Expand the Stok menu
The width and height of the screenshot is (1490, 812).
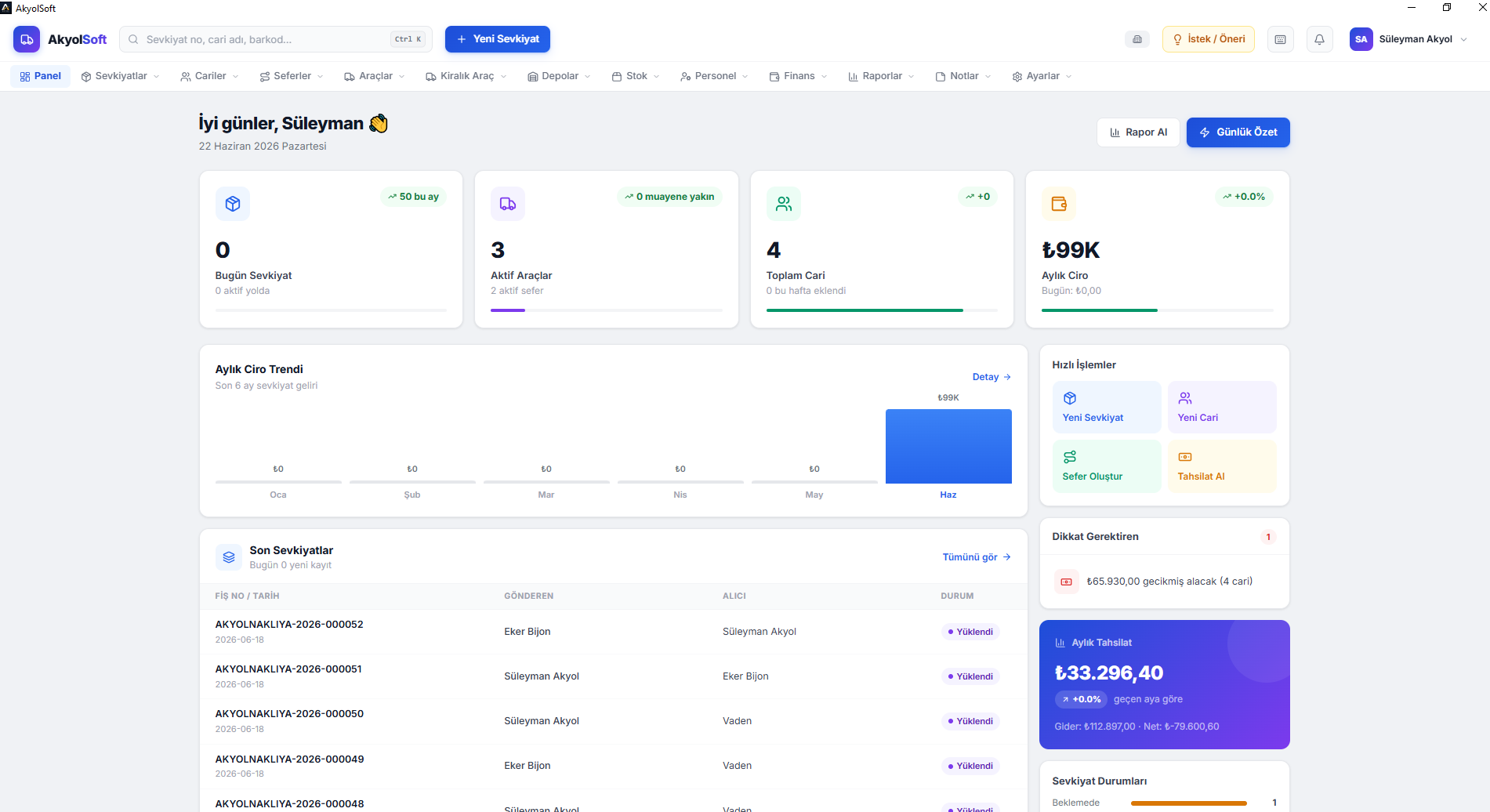(636, 76)
